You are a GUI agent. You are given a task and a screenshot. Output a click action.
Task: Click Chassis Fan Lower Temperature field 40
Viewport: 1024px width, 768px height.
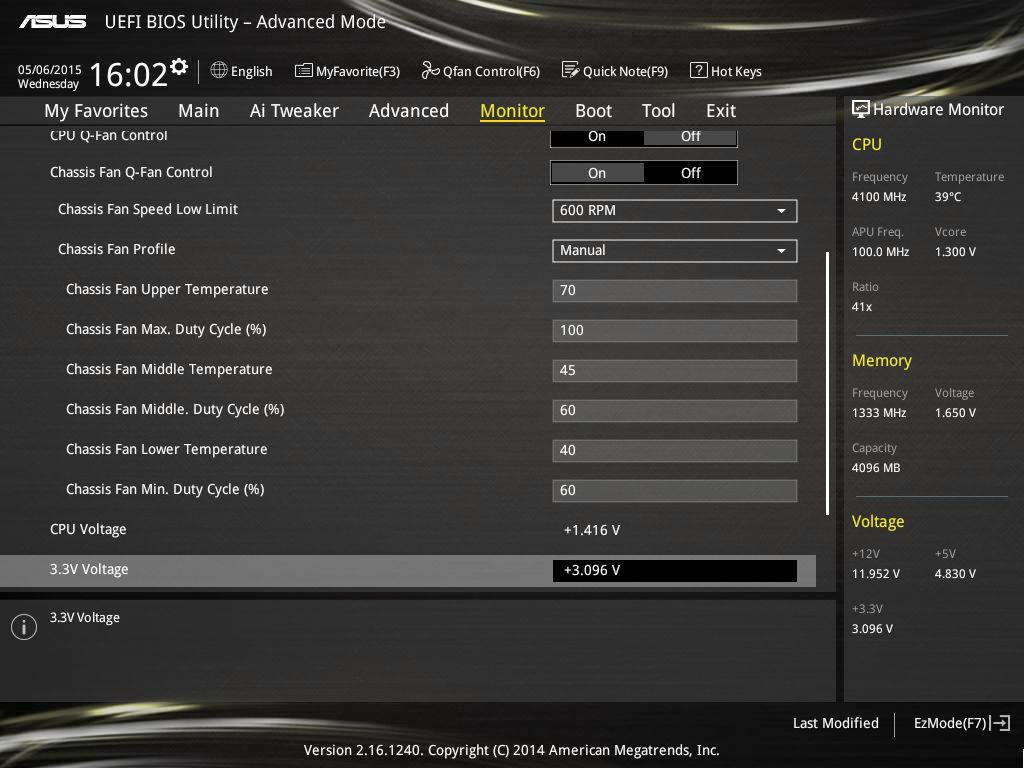675,451
